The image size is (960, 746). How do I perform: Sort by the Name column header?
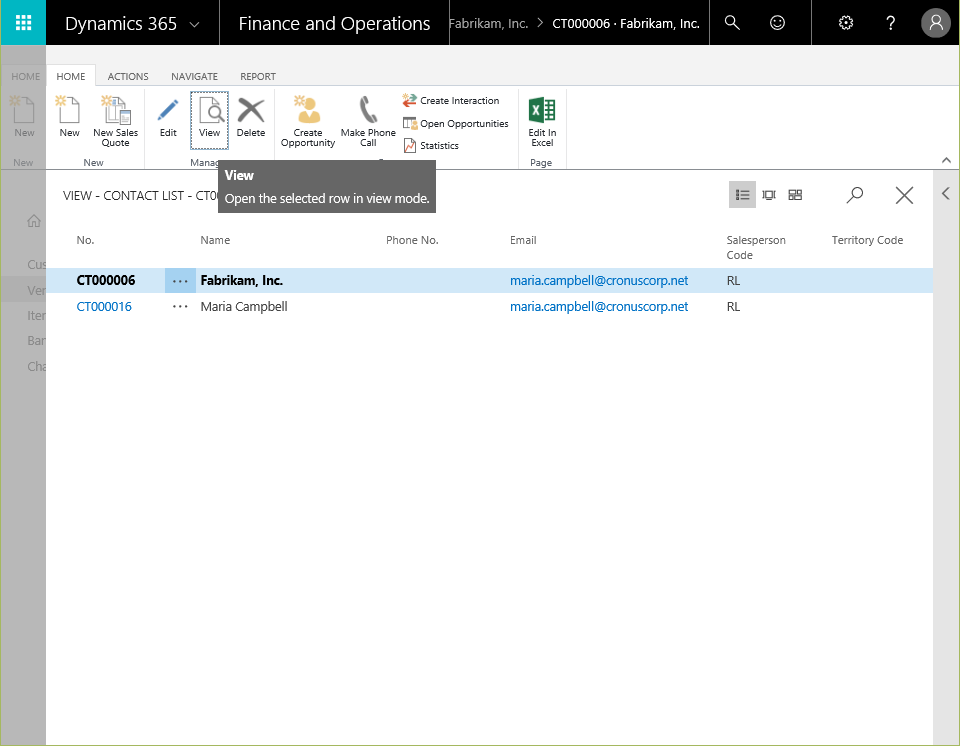tap(215, 240)
